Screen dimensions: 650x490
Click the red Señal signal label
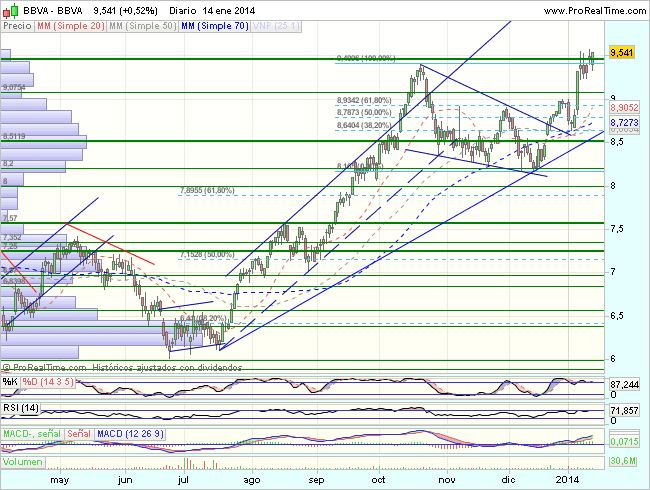pyautogui.click(x=78, y=433)
